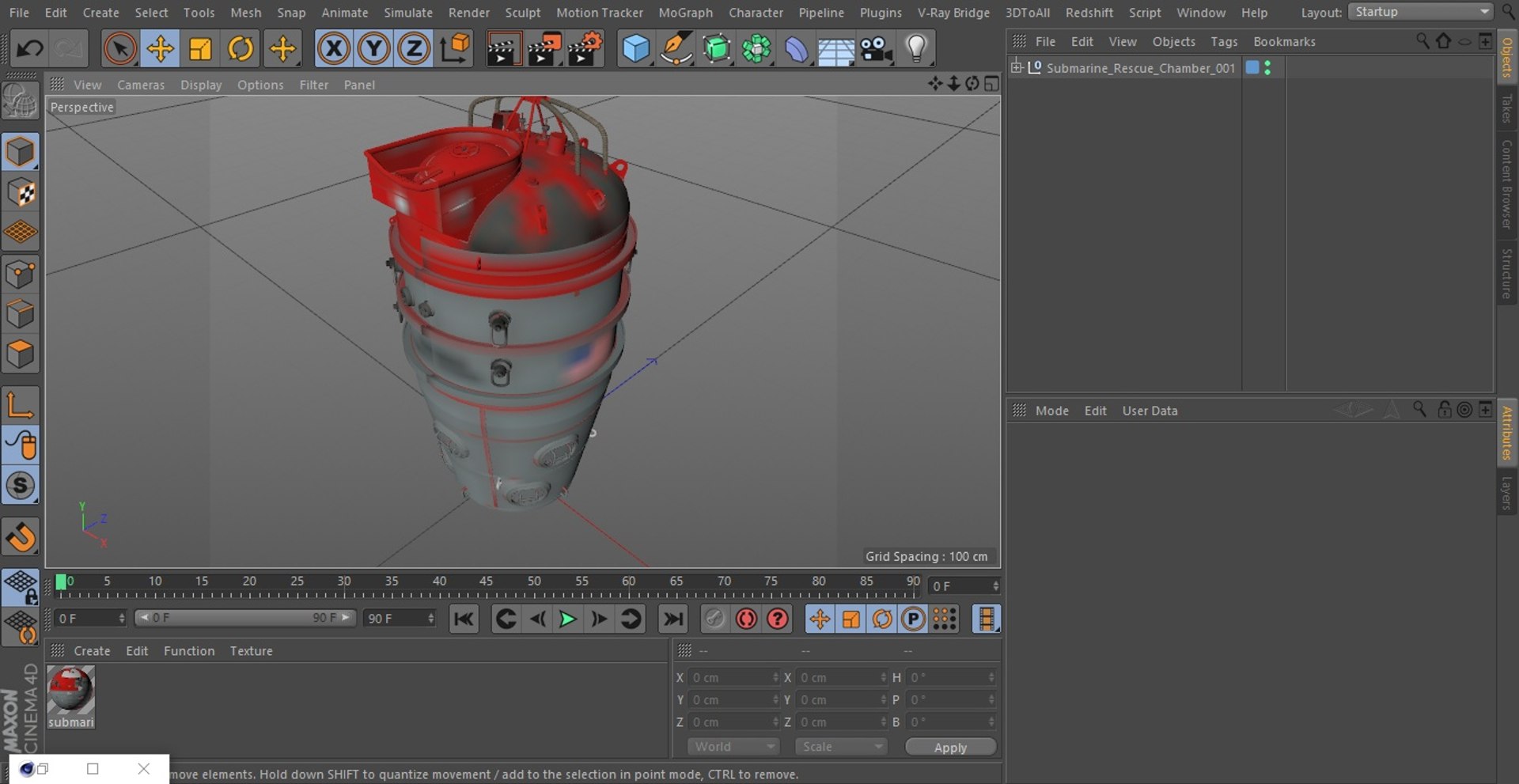This screenshot has width=1519, height=784.
Task: Switch to Points mode in left sidebar
Action: [x=21, y=274]
